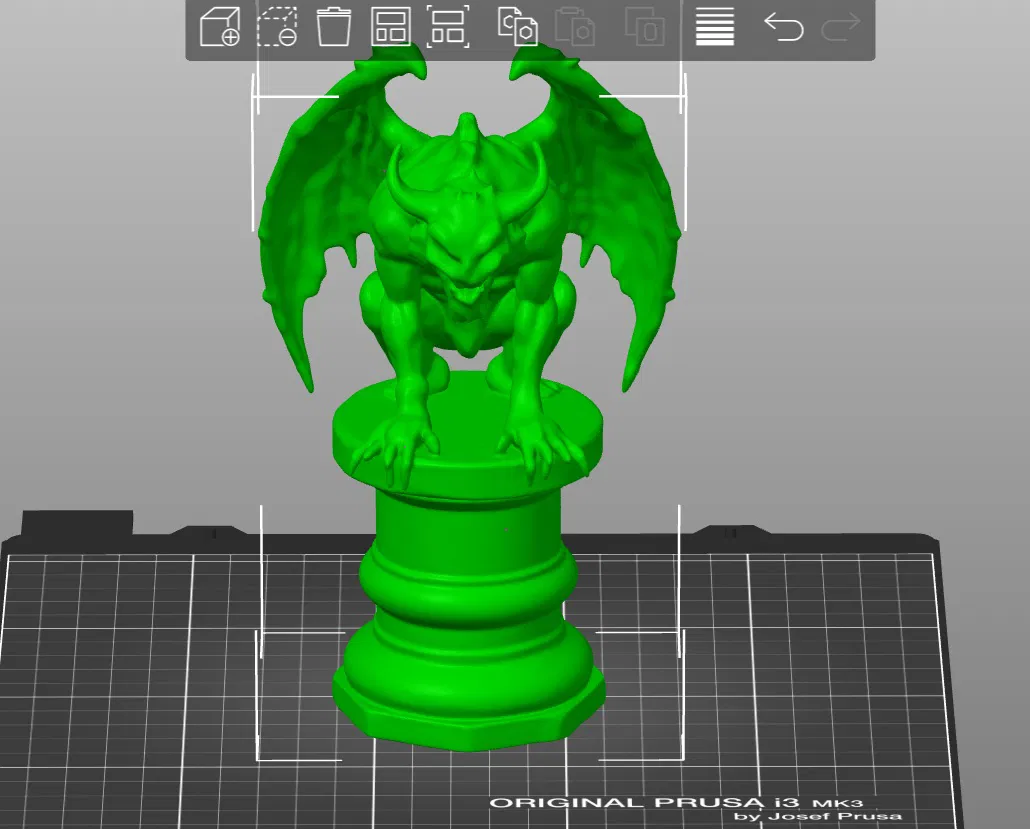Click the Delete all trash icon
The image size is (1030, 829).
click(x=334, y=27)
